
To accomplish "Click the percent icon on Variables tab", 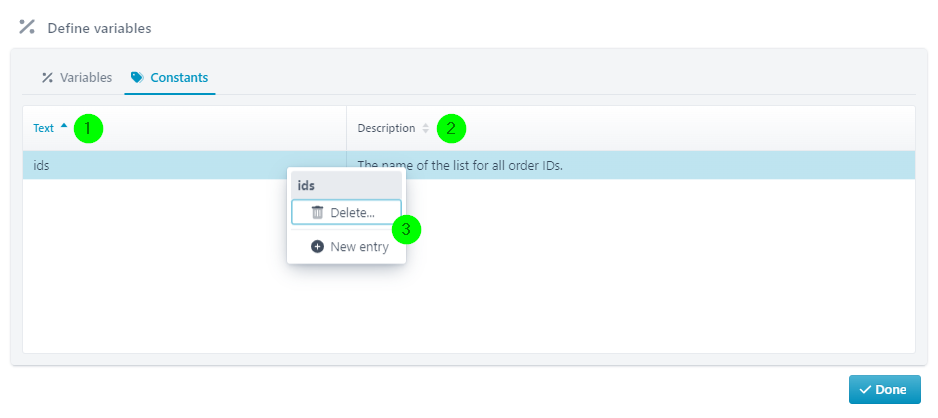I will 47,78.
